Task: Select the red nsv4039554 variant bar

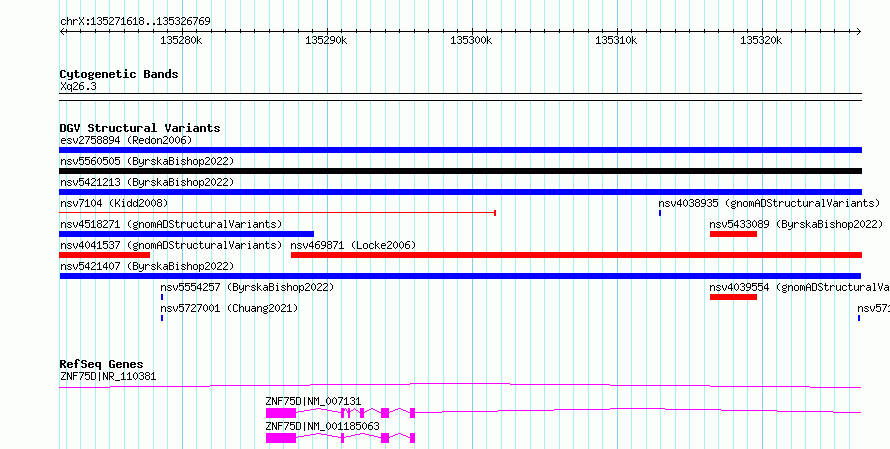Action: click(x=733, y=297)
